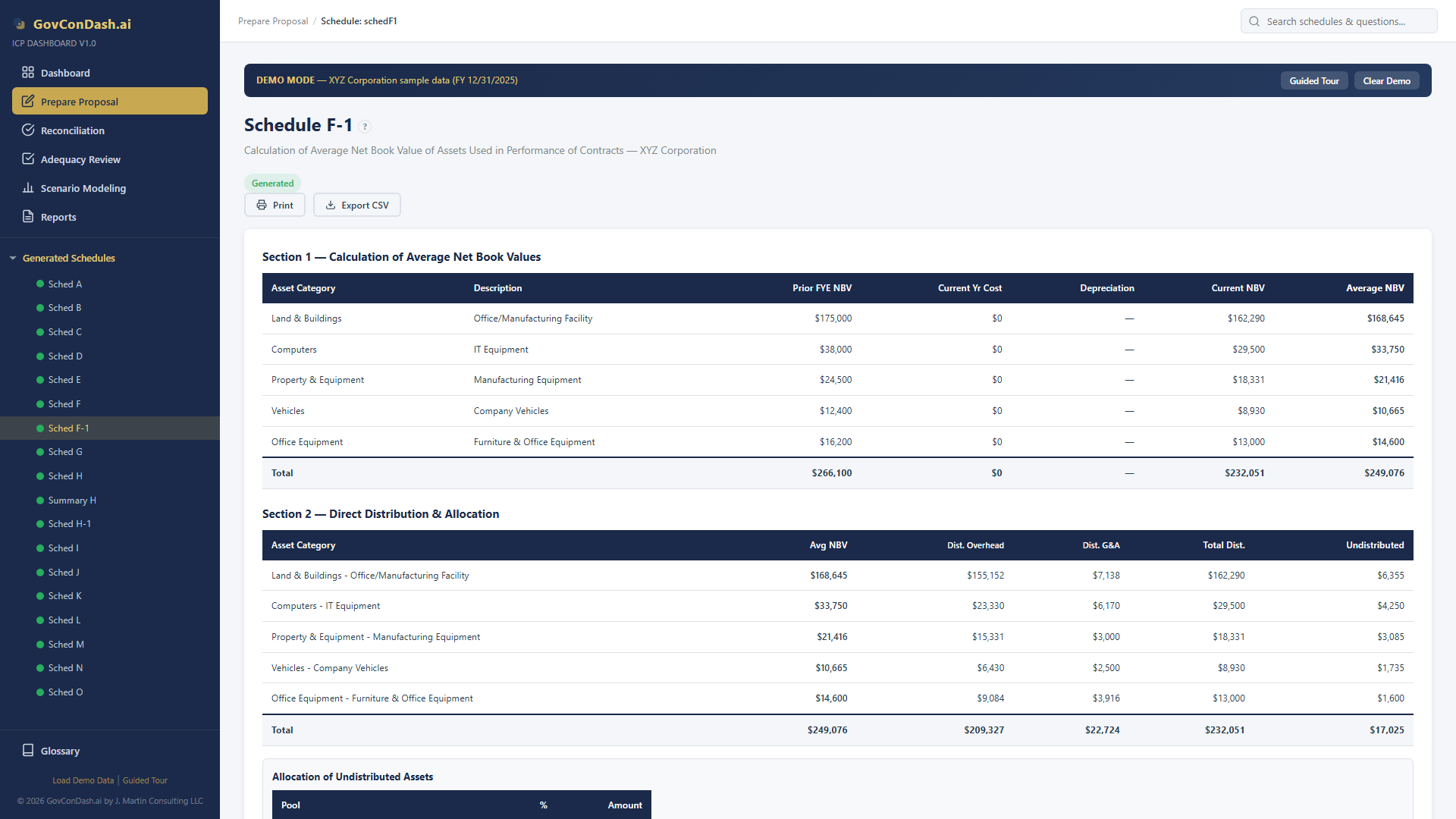Click the Clear Demo button
Viewport: 1456px width, 819px height.
click(x=1386, y=80)
